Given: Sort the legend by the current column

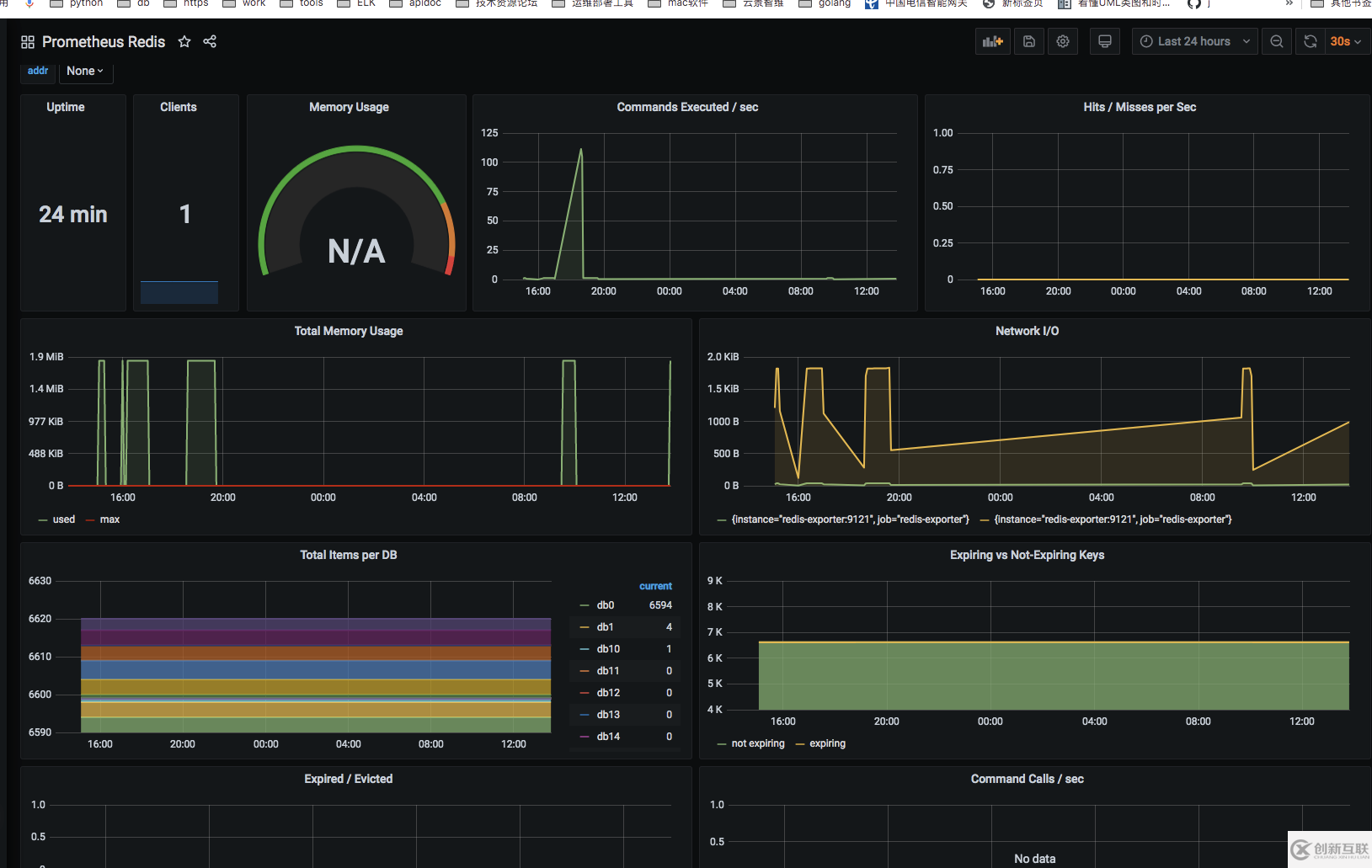Looking at the screenshot, I should click(x=655, y=586).
